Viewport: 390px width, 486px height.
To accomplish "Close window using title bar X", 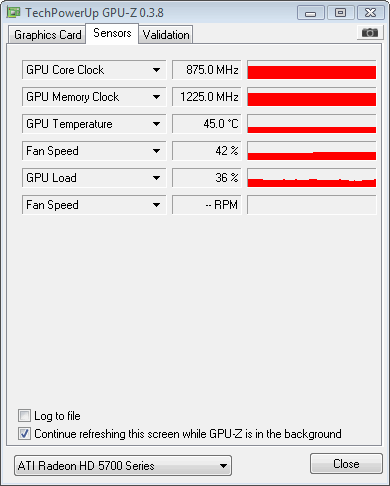I will (x=370, y=13).
